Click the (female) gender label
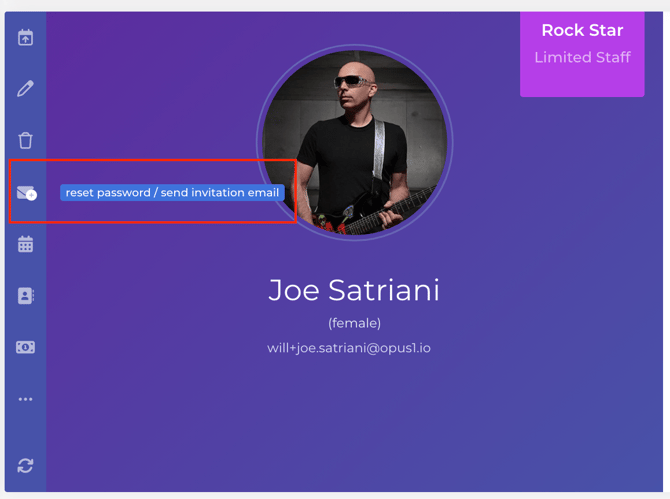Viewport: 670px width, 499px height. (354, 323)
